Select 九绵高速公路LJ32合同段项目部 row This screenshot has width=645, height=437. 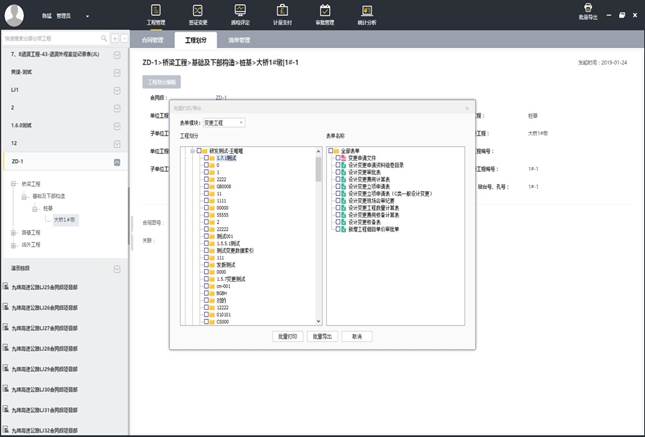point(45,430)
